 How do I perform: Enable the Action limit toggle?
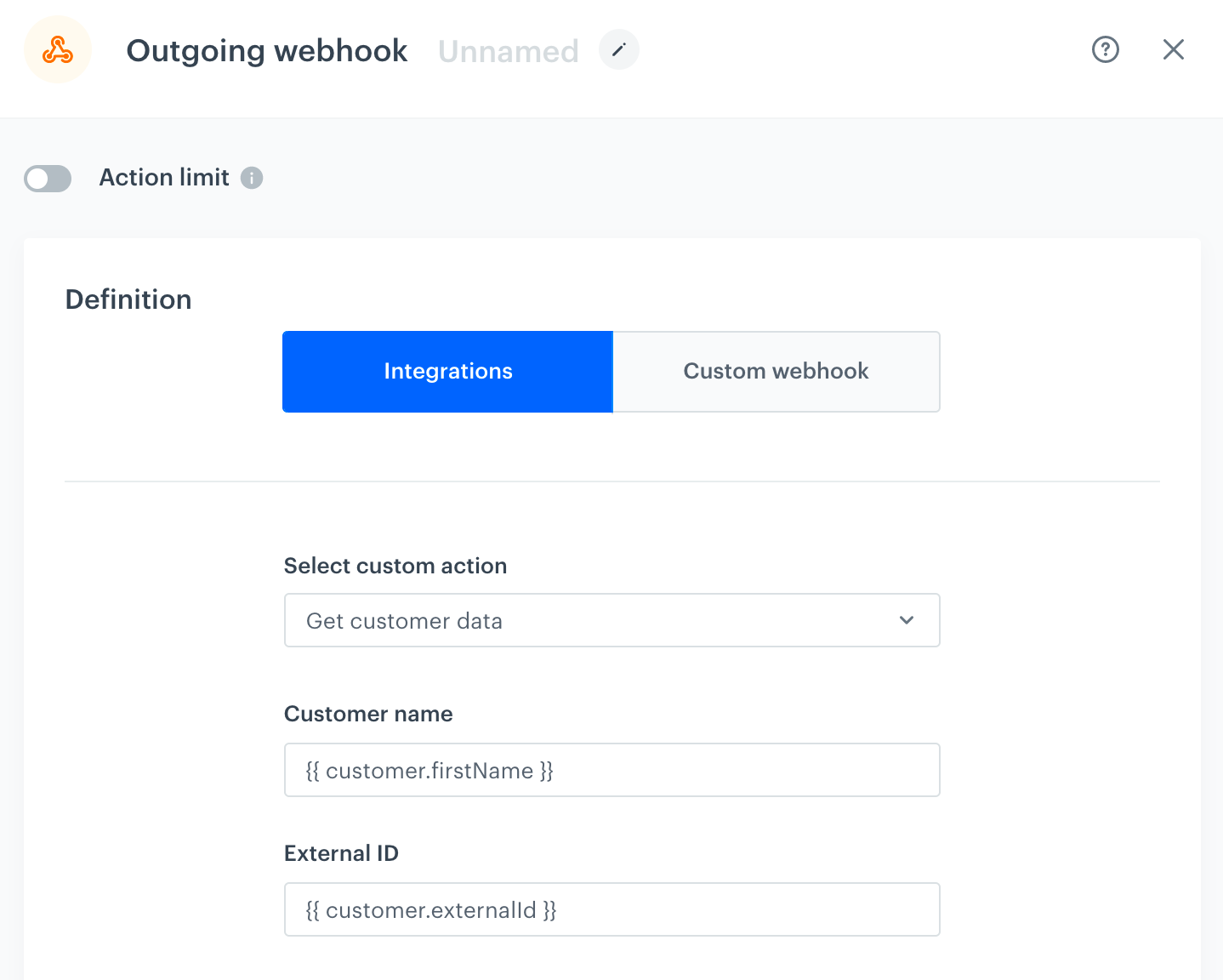tap(48, 178)
